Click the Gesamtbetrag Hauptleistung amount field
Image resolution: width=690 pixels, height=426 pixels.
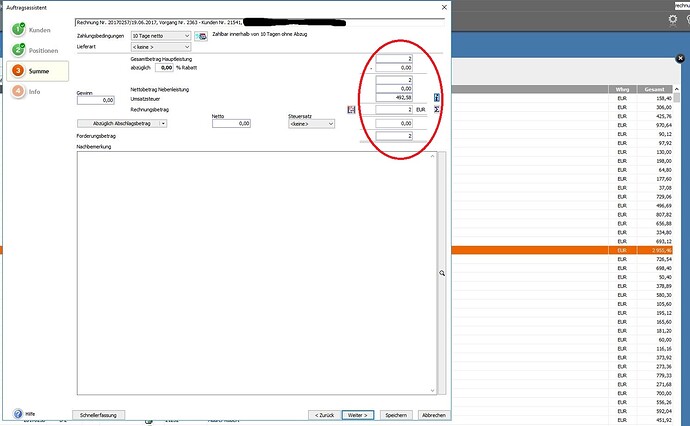coord(394,59)
